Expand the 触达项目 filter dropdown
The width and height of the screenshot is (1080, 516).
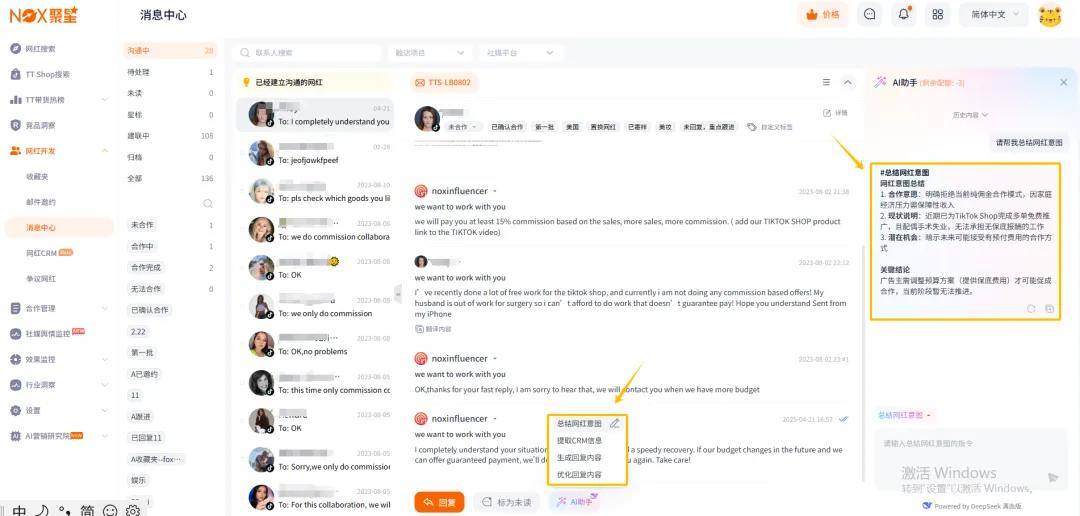point(430,52)
